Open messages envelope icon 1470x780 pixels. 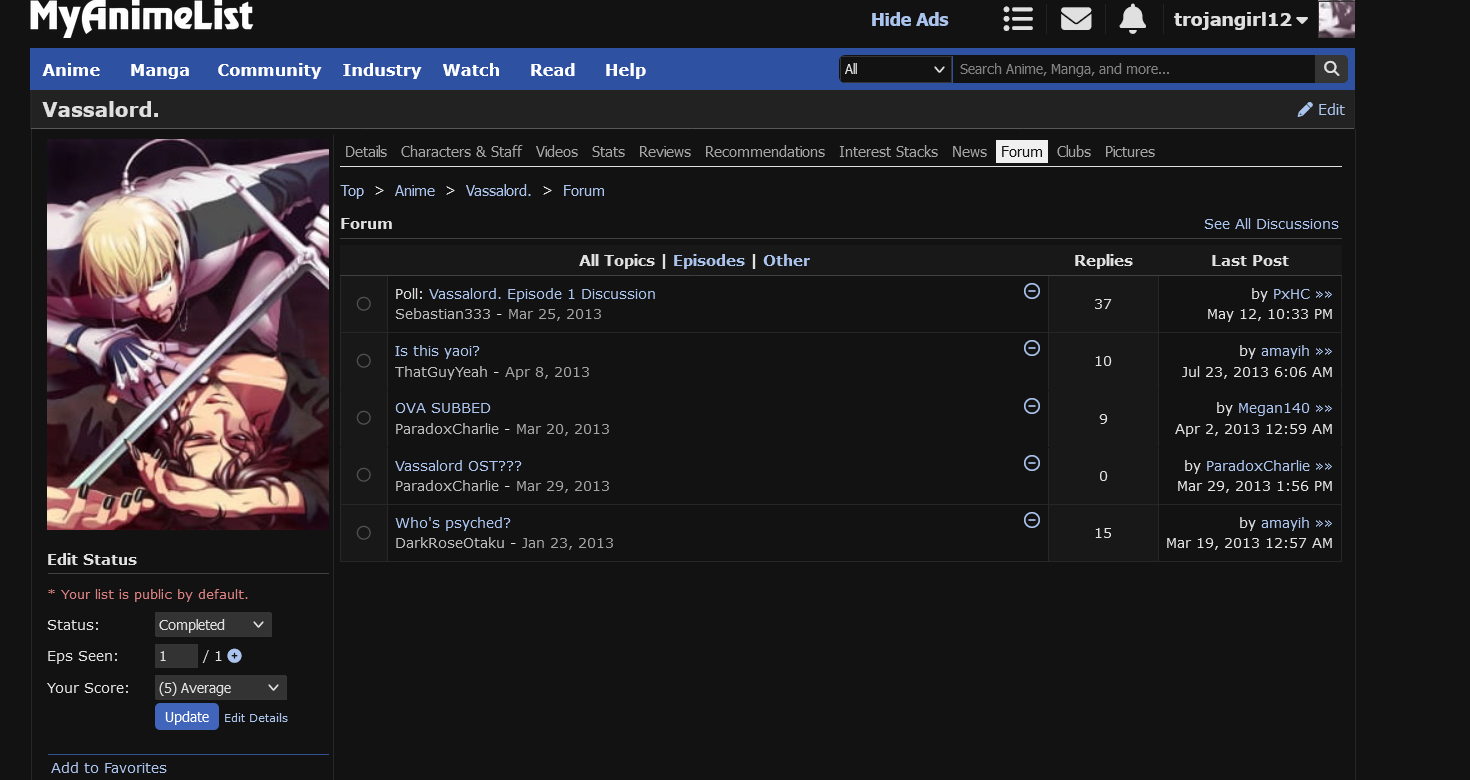point(1076,19)
